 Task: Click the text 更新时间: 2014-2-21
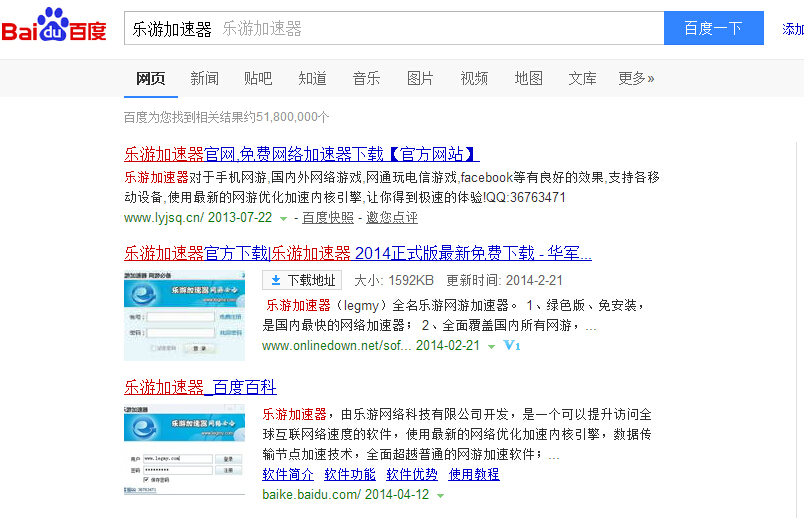(505, 281)
